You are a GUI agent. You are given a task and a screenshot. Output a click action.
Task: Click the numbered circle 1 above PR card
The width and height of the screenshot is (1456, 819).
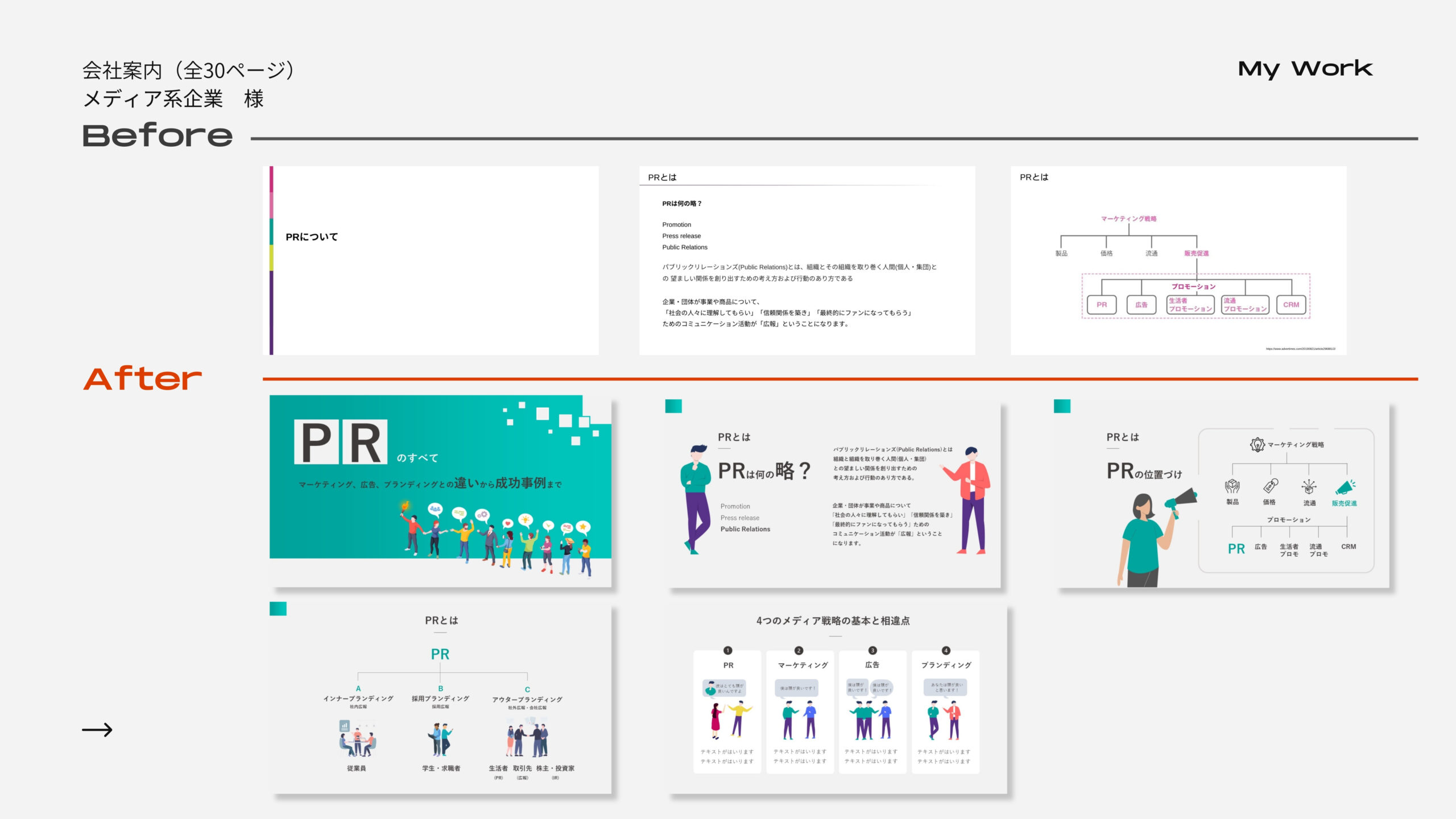click(727, 650)
